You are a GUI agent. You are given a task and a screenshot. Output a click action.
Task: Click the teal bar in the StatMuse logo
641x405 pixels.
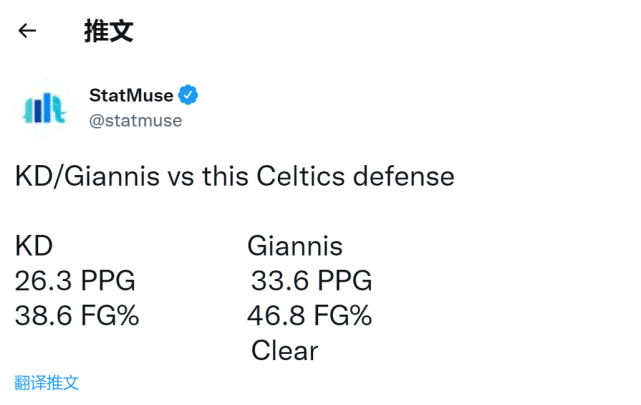tap(29, 112)
